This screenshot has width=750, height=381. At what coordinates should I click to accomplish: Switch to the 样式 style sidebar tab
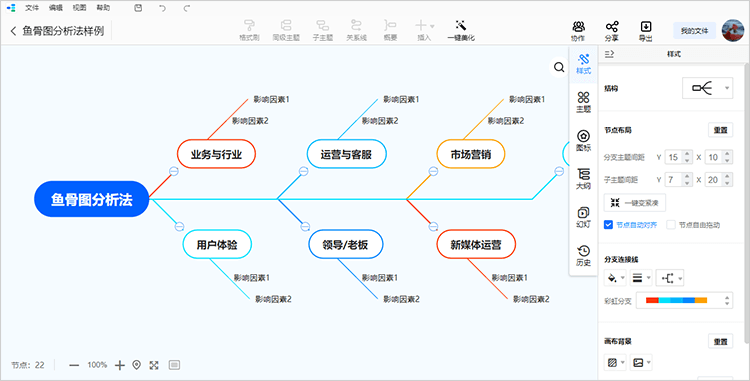click(x=583, y=65)
